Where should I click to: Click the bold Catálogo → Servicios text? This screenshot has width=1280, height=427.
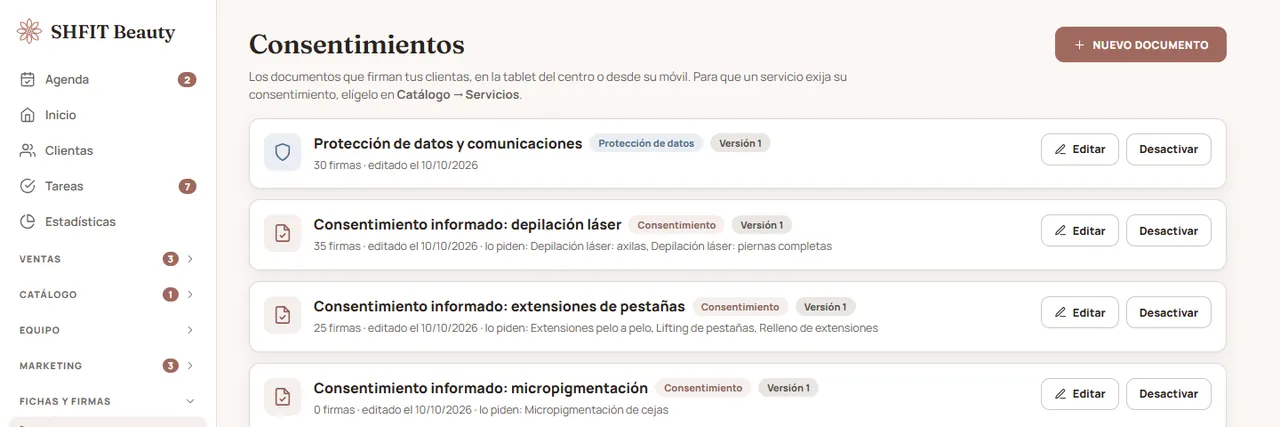click(459, 95)
